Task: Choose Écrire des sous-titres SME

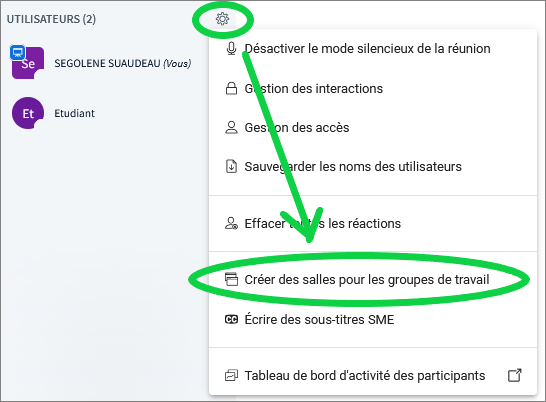Action: click(x=373, y=319)
